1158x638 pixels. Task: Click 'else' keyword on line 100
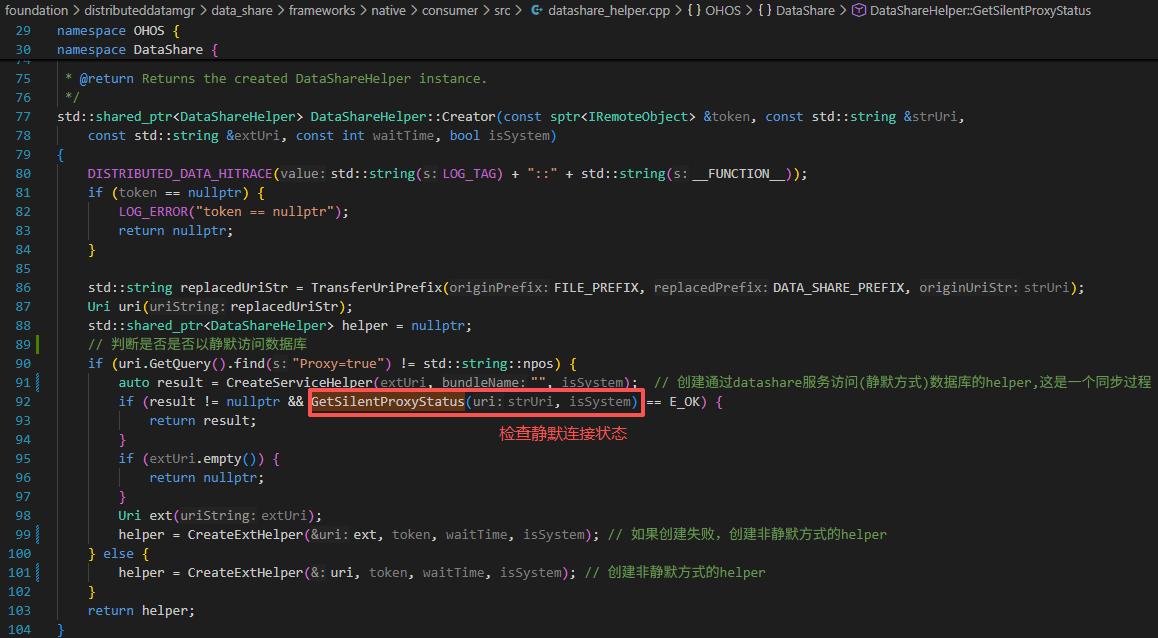pos(118,553)
